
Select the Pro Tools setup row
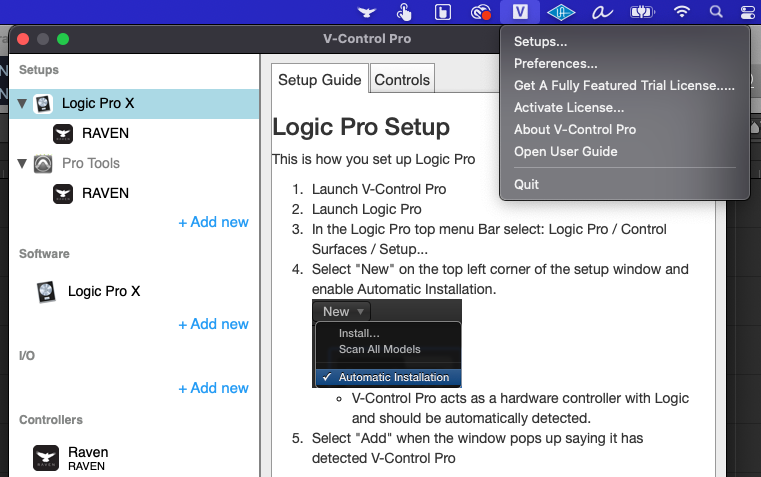tap(134, 164)
